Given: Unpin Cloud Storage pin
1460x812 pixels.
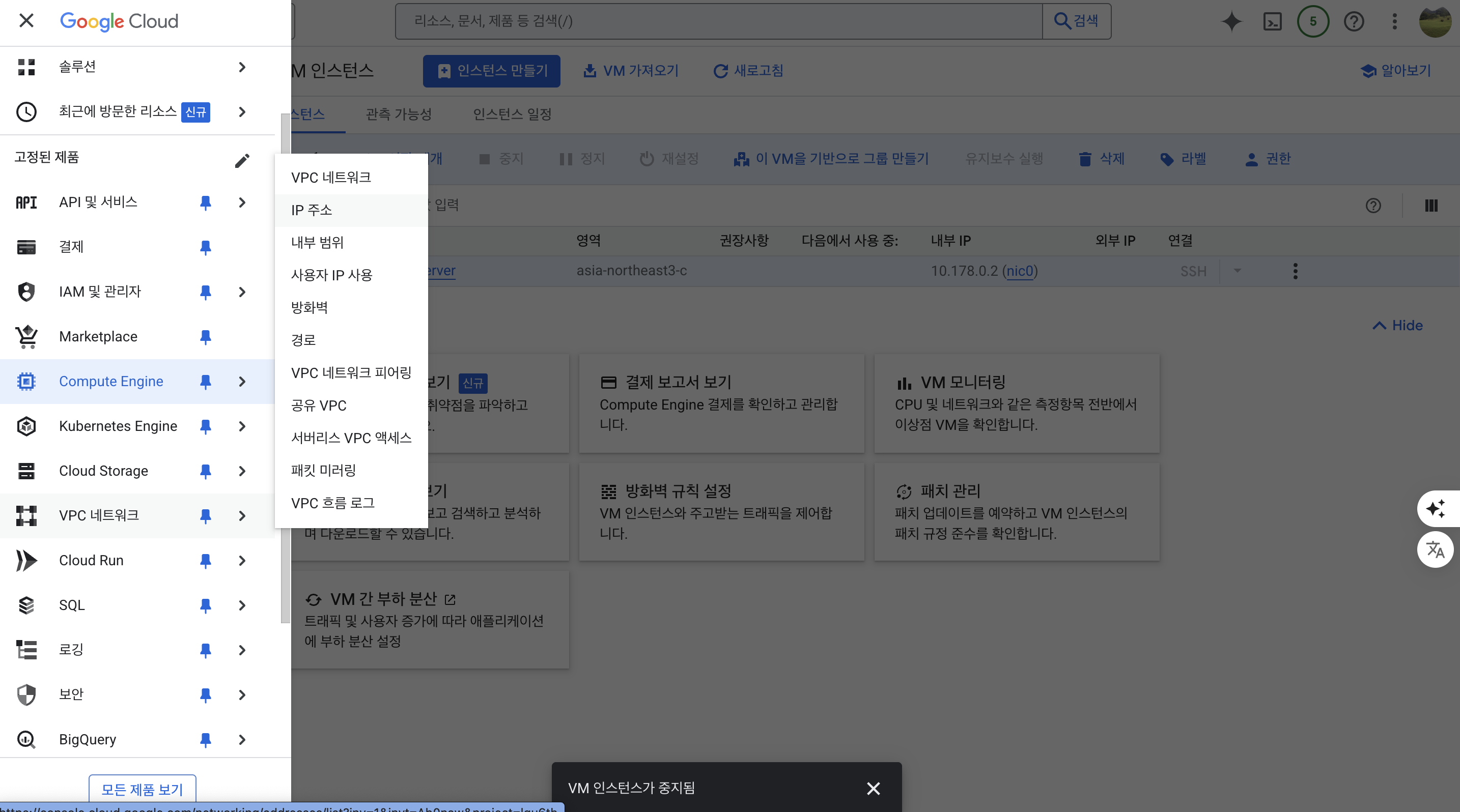Looking at the screenshot, I should (x=205, y=471).
